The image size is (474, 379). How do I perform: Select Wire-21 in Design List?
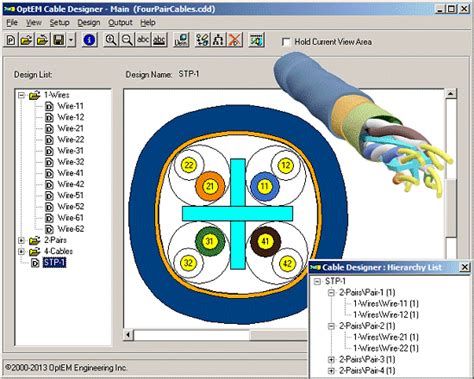pos(70,128)
